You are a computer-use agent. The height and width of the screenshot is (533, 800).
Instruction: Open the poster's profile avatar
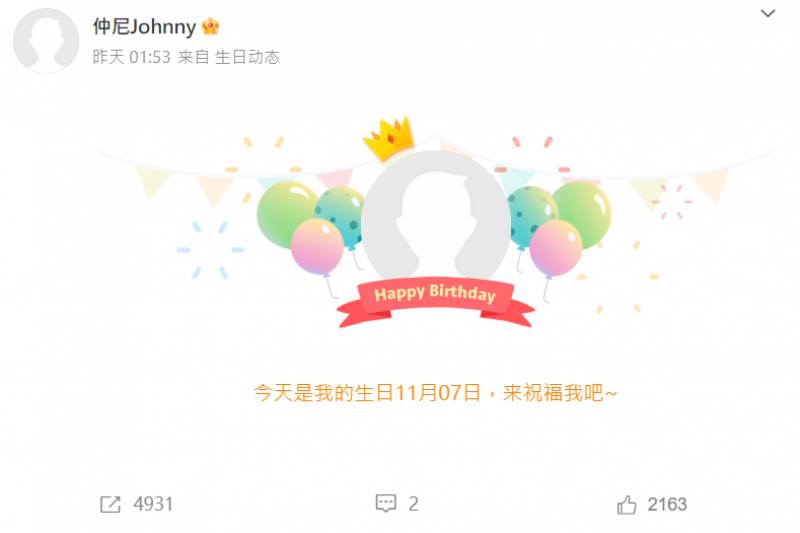tap(46, 40)
